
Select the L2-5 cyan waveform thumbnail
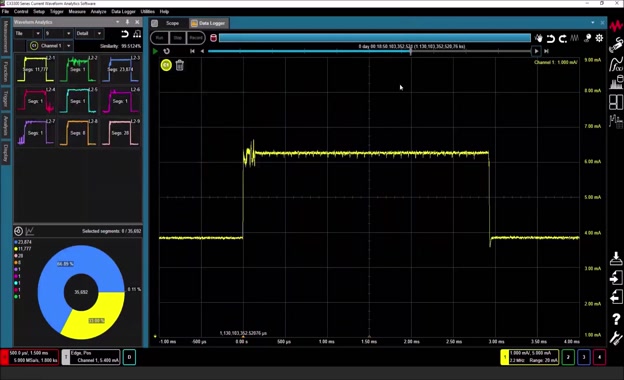click(78, 101)
